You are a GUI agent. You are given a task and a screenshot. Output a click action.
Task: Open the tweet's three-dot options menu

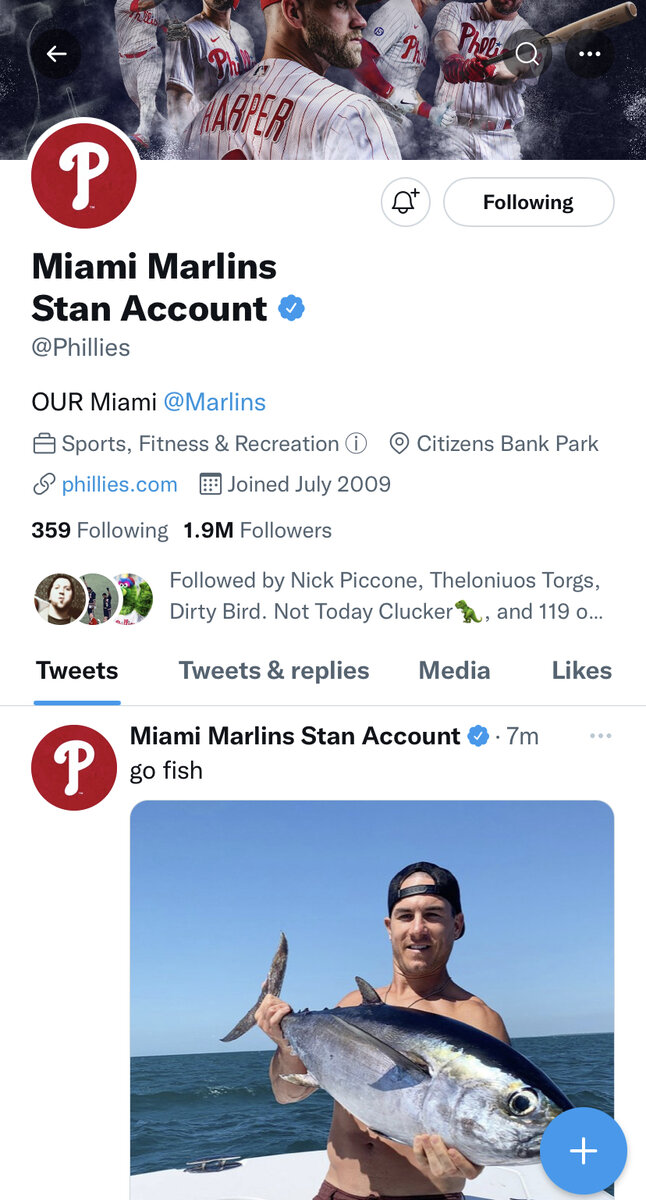tap(600, 736)
